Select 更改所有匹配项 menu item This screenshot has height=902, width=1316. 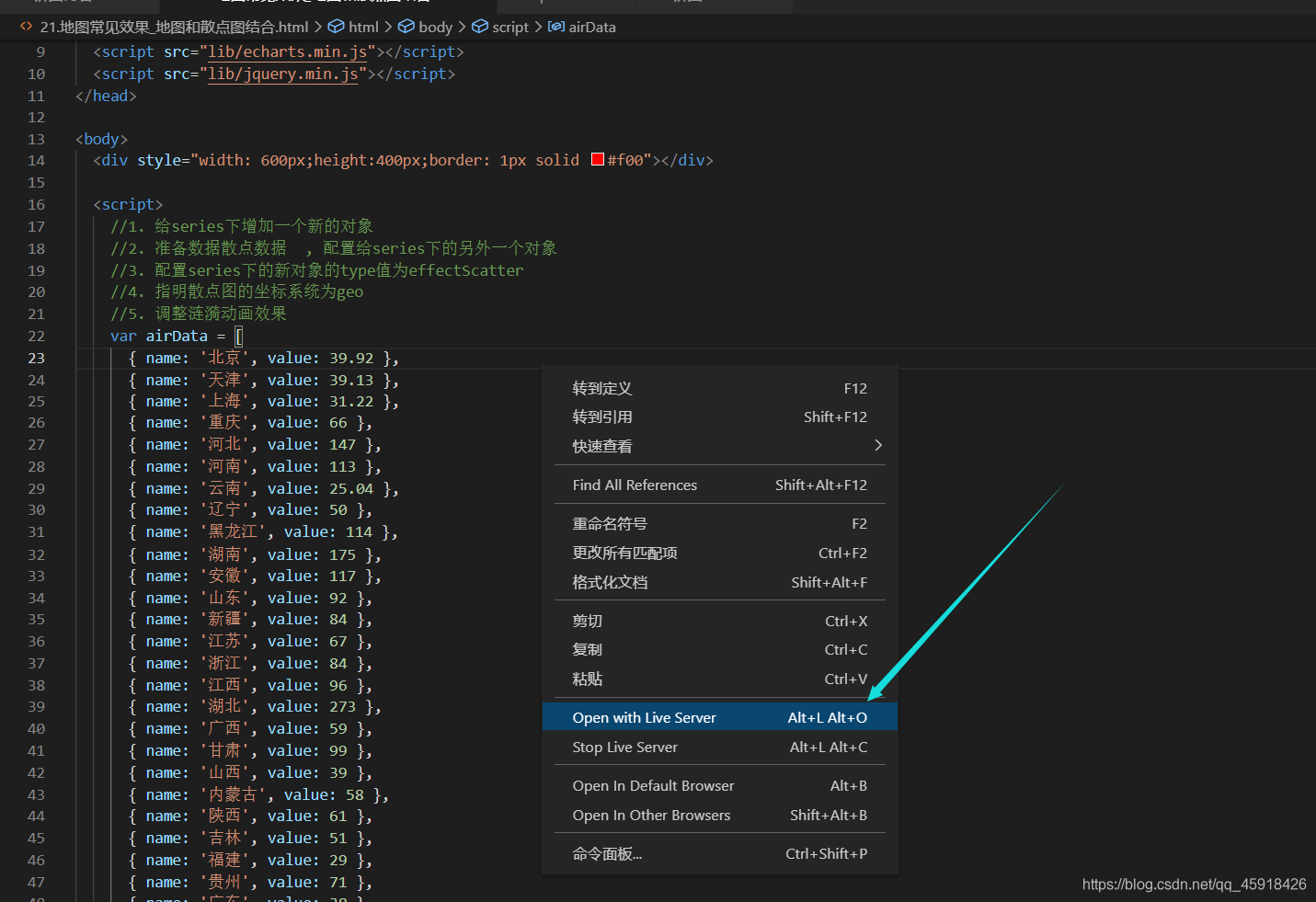coord(720,553)
